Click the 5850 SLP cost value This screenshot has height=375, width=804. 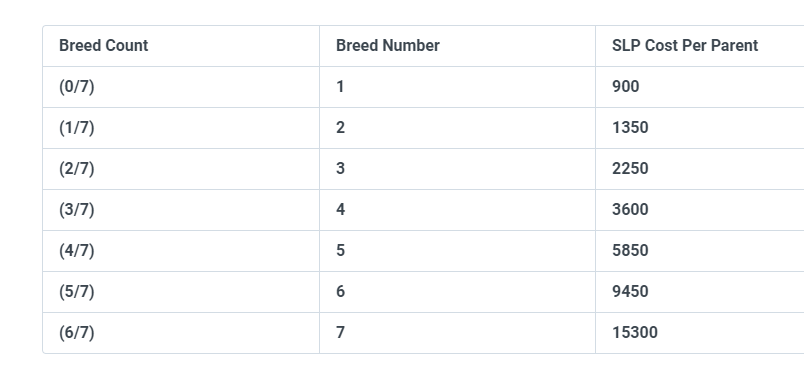(630, 251)
